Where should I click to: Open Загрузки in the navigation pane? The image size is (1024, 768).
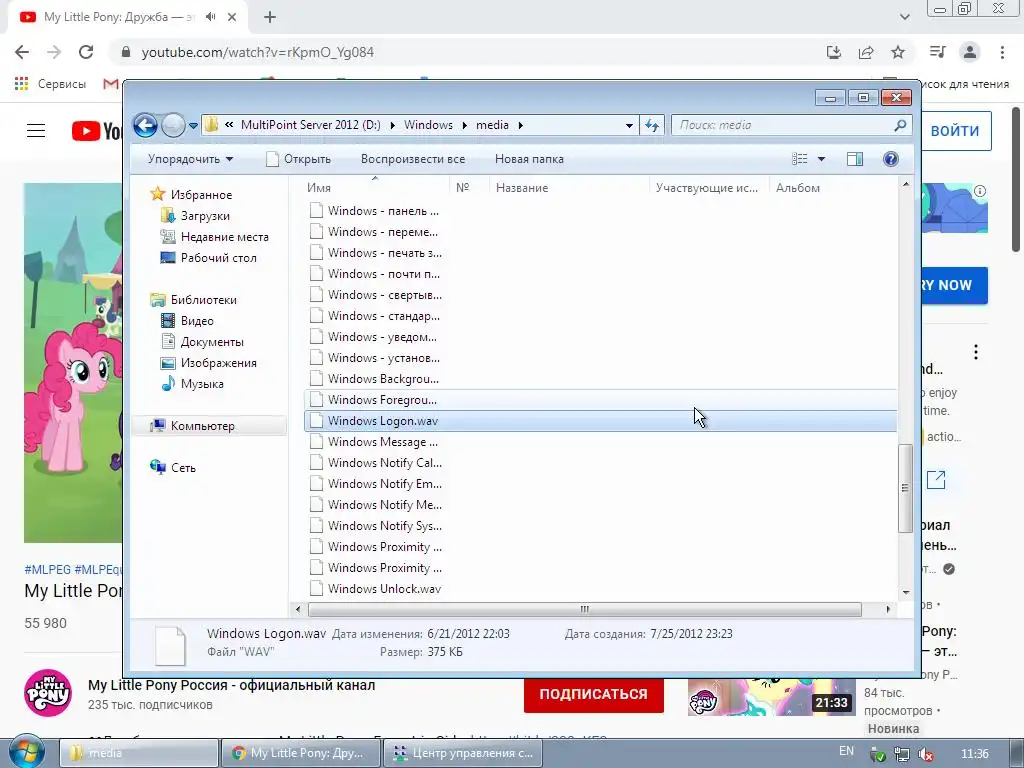tap(205, 216)
